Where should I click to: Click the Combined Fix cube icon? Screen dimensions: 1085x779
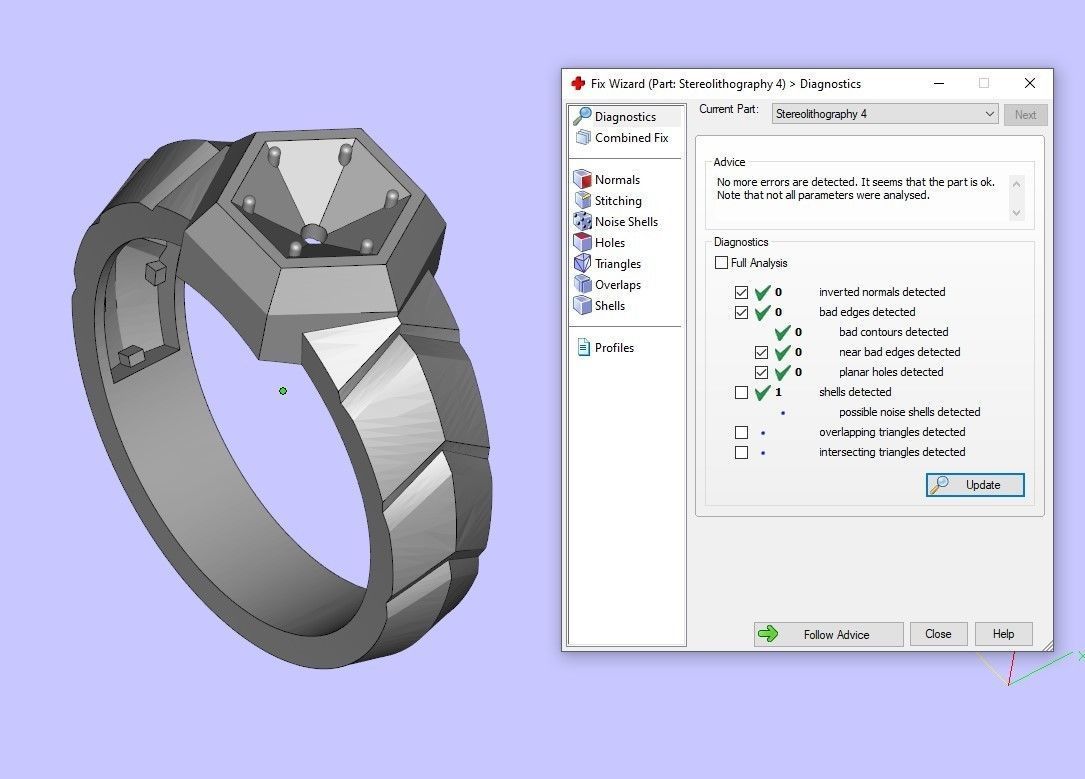click(x=583, y=138)
